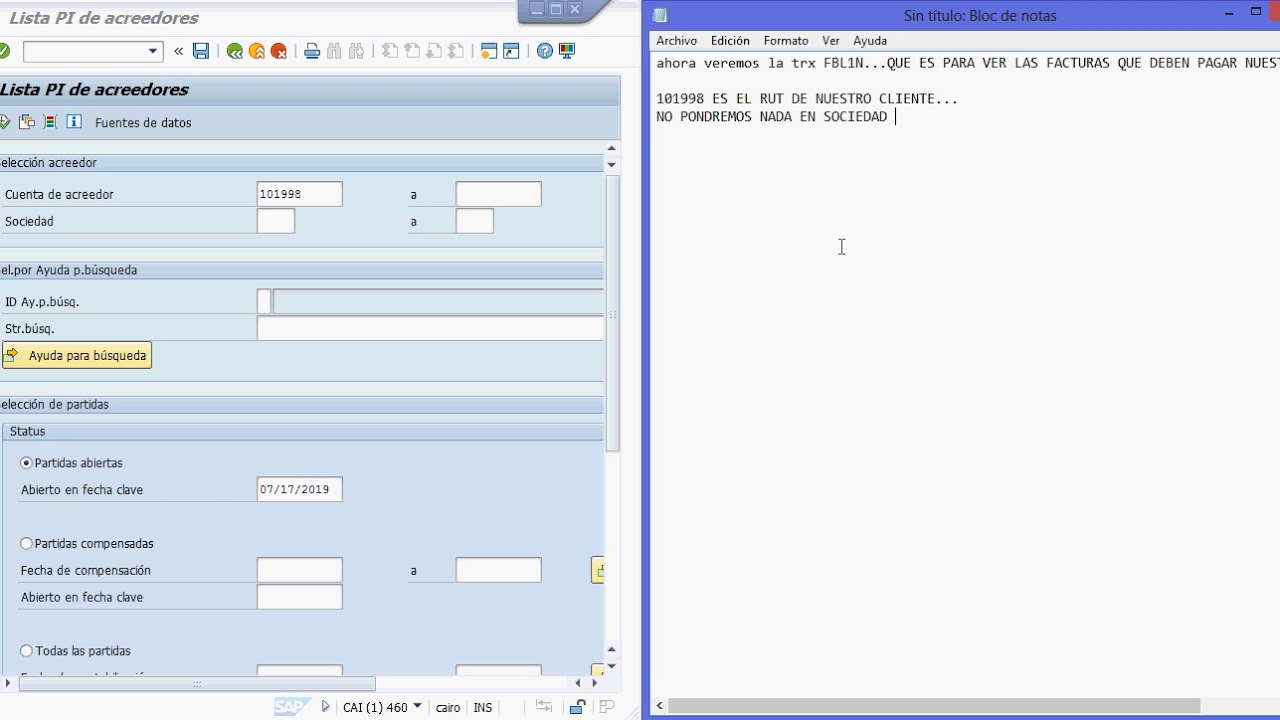1280x720 pixels.
Task: Click the SAP vertical scrollbar down arrow
Action: (612, 667)
